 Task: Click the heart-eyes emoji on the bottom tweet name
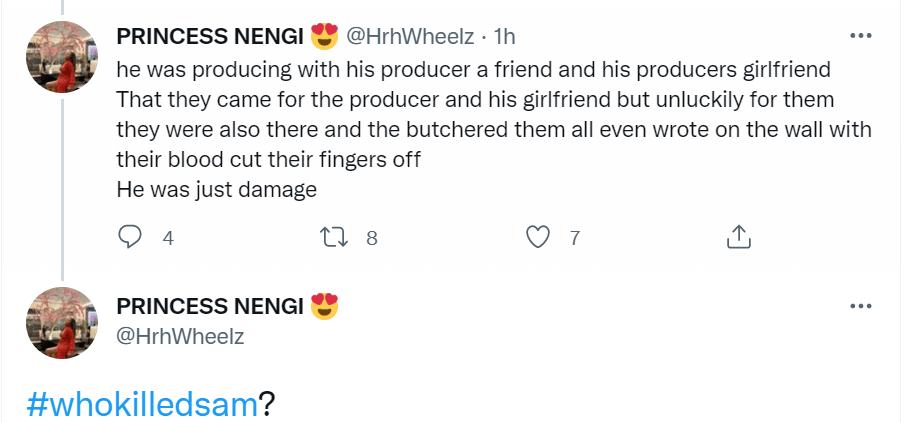325,306
